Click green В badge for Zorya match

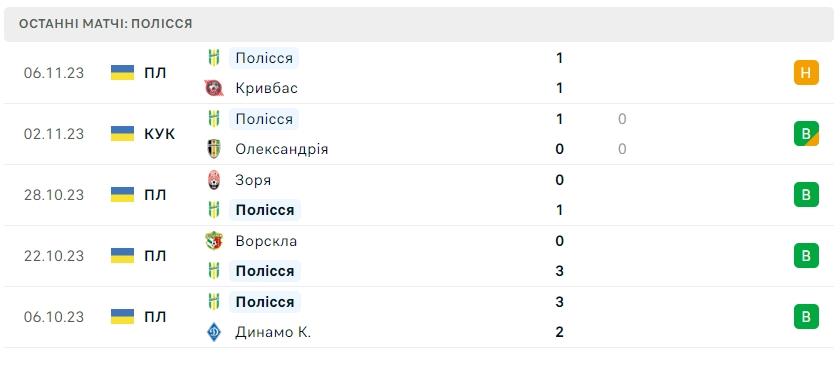[x=806, y=195]
